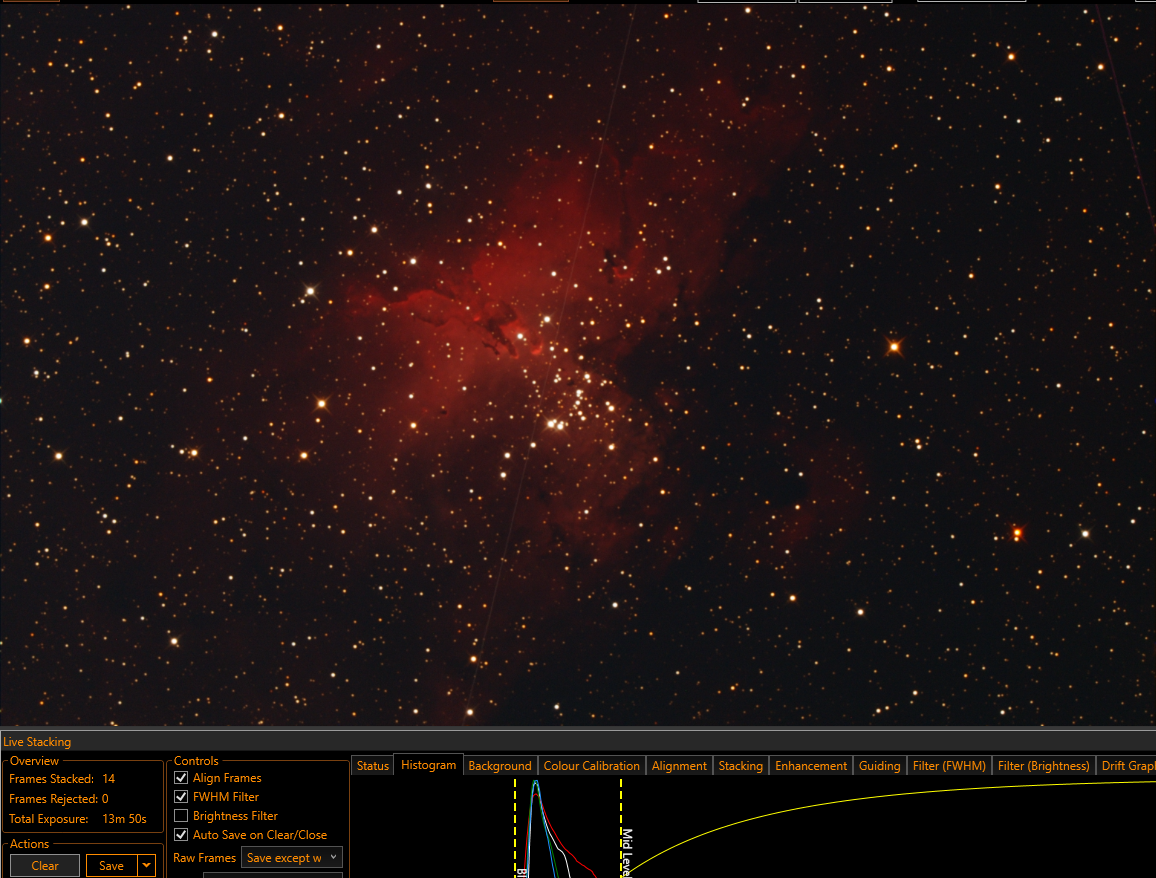Switch to the Status tab
The image size is (1156, 878).
point(372,766)
